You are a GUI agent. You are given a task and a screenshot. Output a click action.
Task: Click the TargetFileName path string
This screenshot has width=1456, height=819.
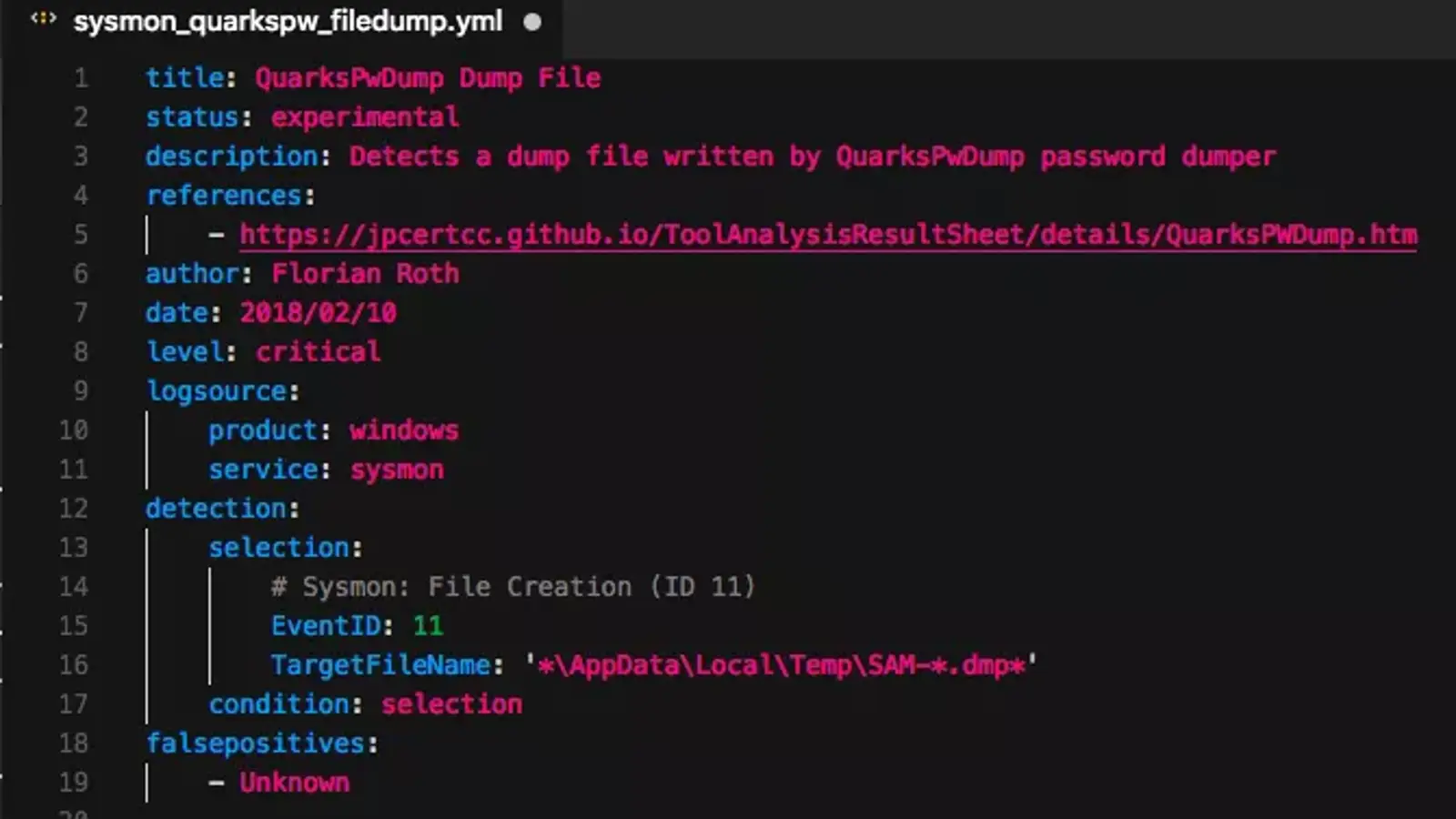pos(781,665)
